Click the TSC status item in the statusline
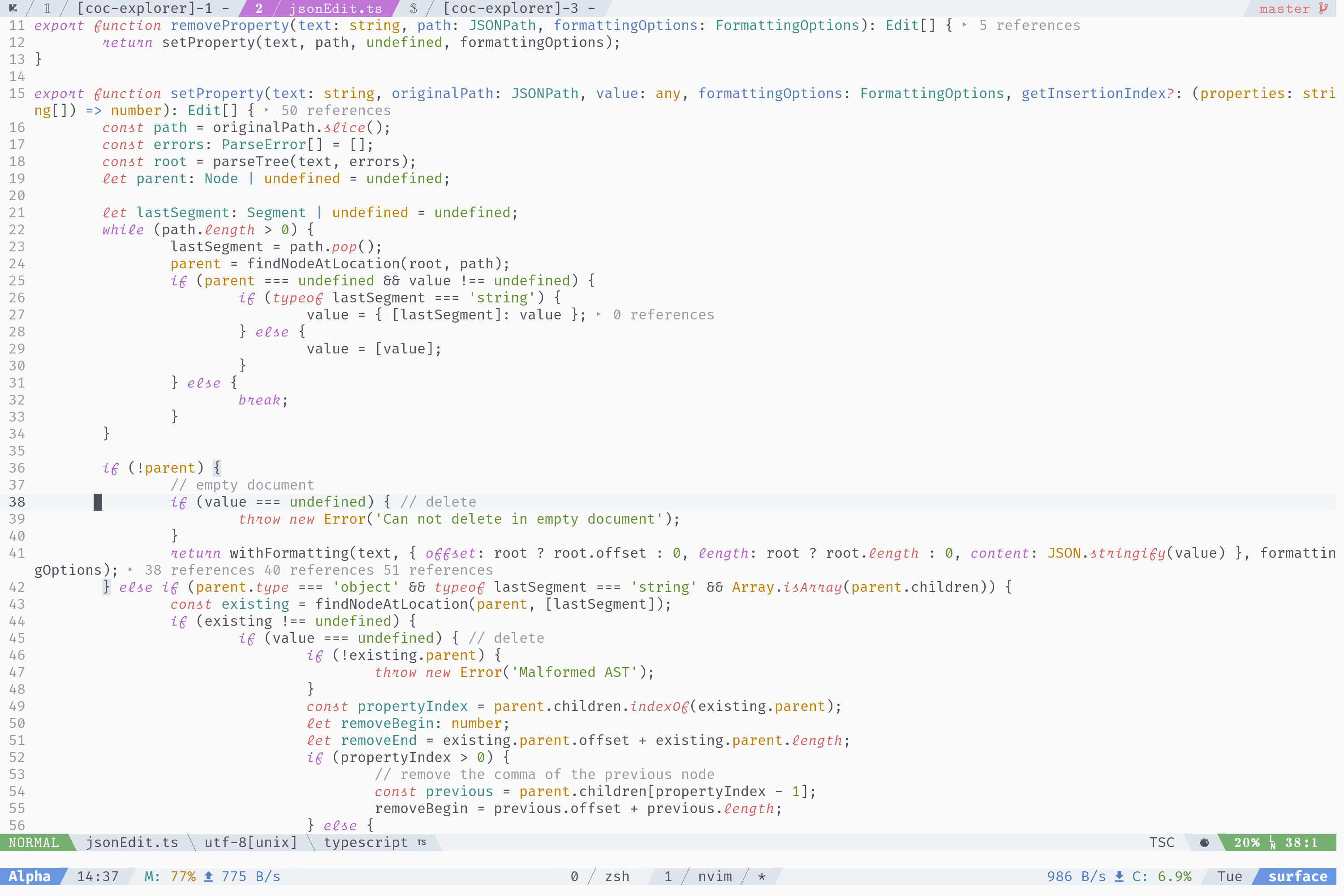Screen dimensions: 1344x896 coord(1162,842)
